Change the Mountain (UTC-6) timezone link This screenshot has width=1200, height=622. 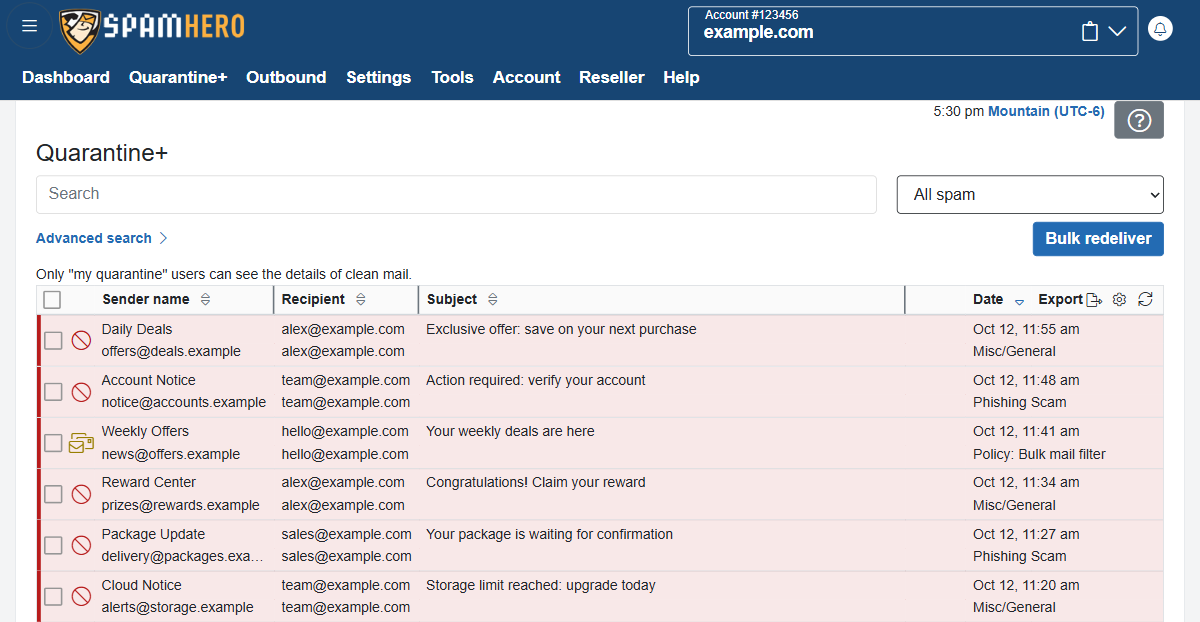click(x=1046, y=111)
